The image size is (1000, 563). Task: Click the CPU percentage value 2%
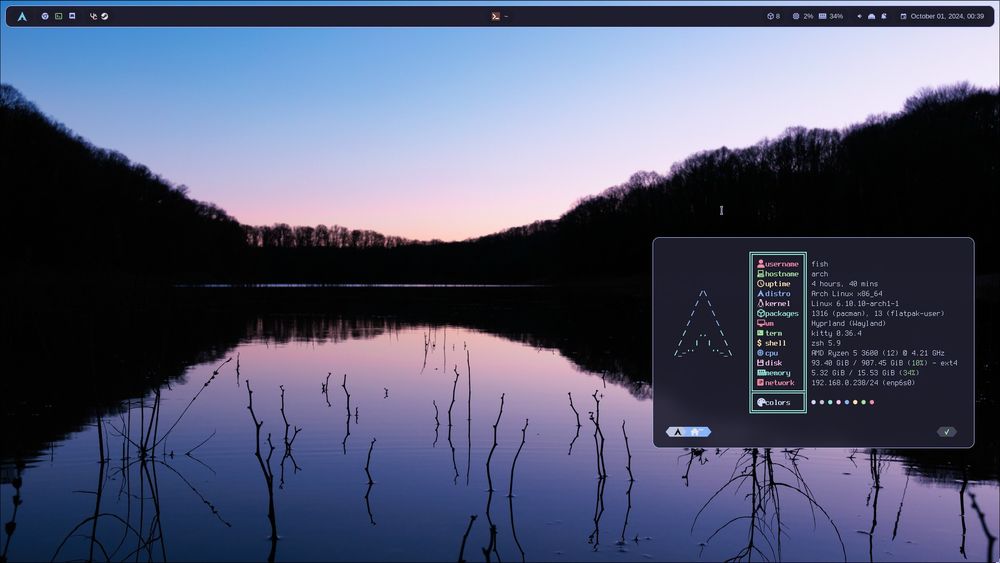(x=808, y=16)
